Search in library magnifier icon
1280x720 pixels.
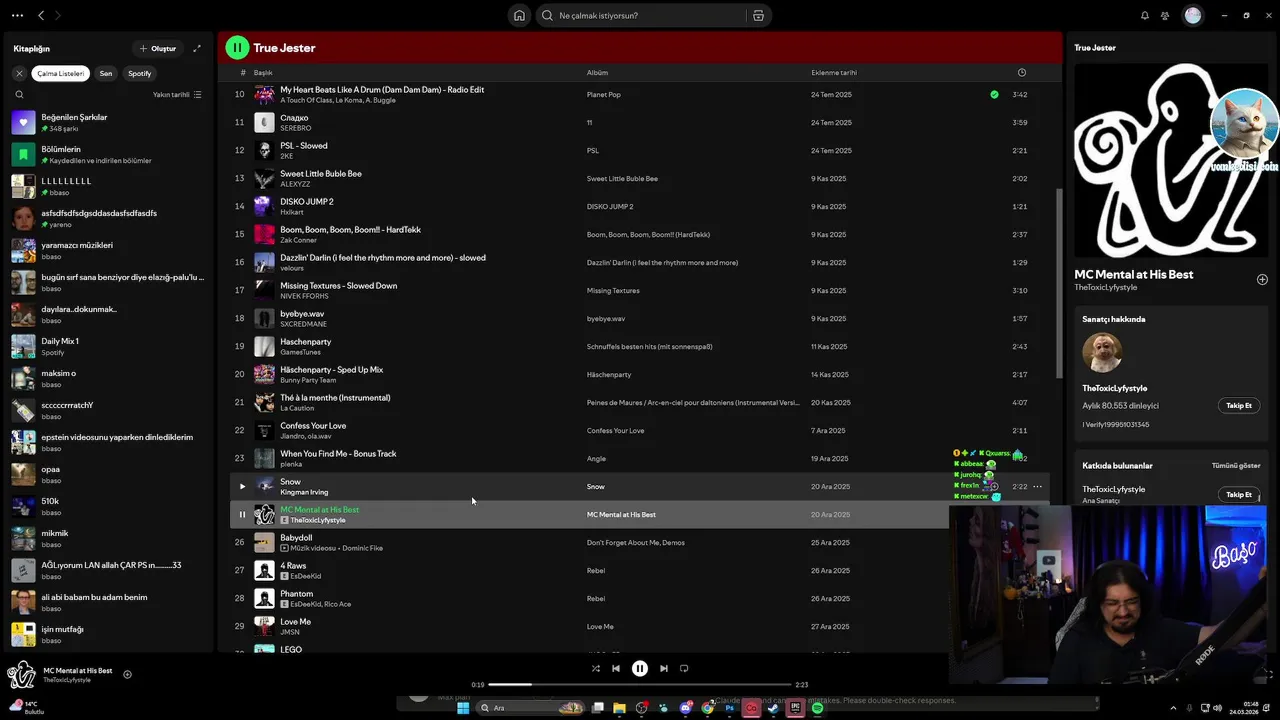[x=19, y=95]
